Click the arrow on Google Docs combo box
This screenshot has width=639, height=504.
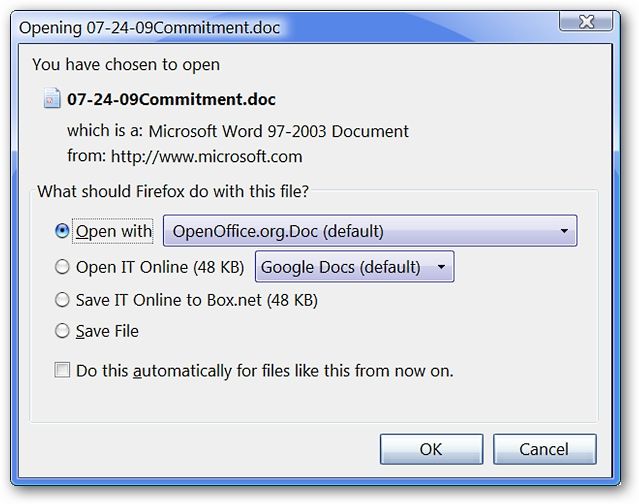(x=441, y=267)
